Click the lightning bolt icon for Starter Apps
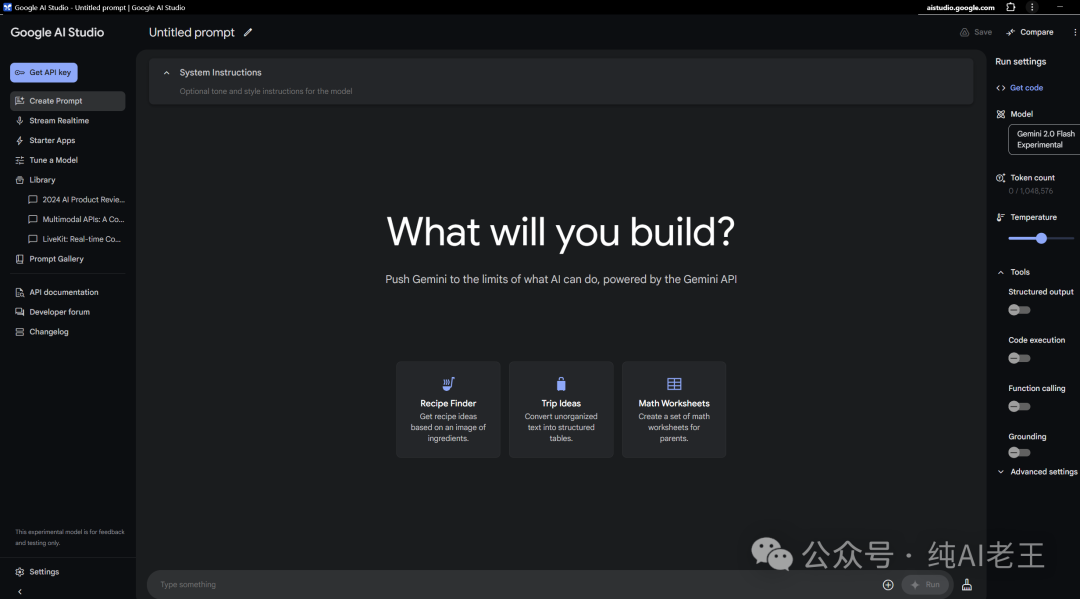1080x599 pixels. pos(19,140)
